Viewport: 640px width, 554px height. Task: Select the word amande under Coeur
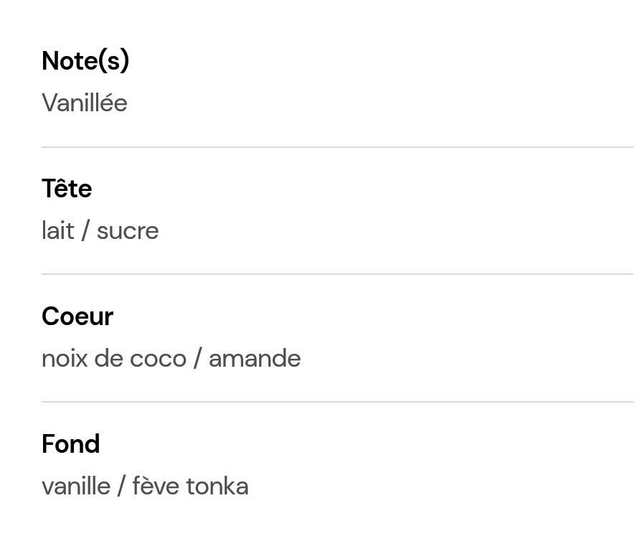pos(255,359)
